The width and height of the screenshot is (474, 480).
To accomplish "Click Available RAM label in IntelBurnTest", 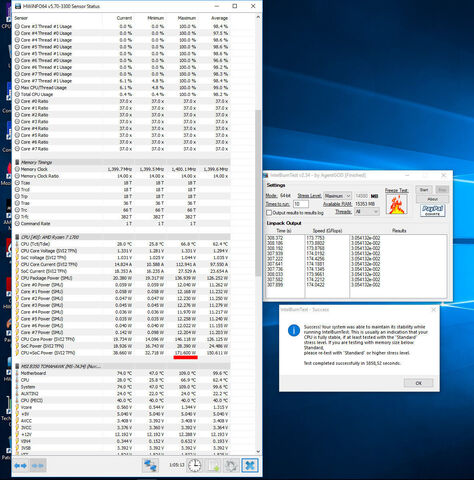I will click(x=337, y=204).
